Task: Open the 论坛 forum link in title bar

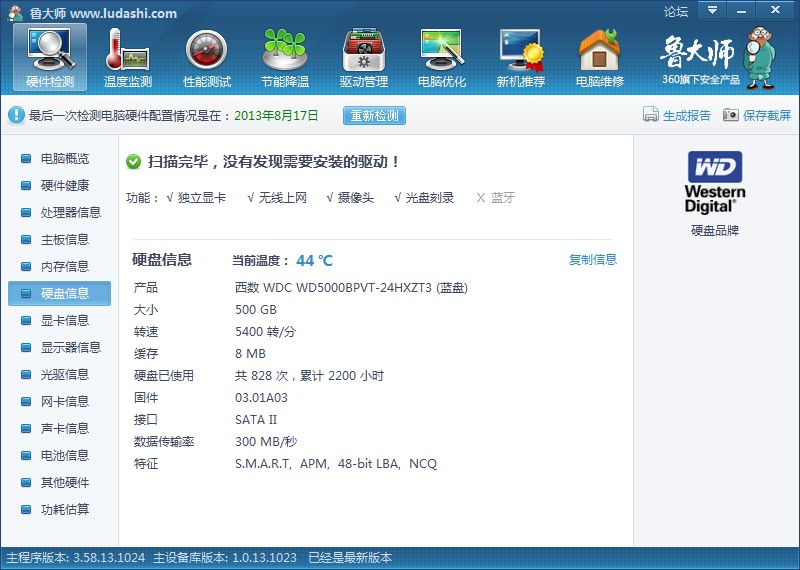Action: [x=676, y=12]
